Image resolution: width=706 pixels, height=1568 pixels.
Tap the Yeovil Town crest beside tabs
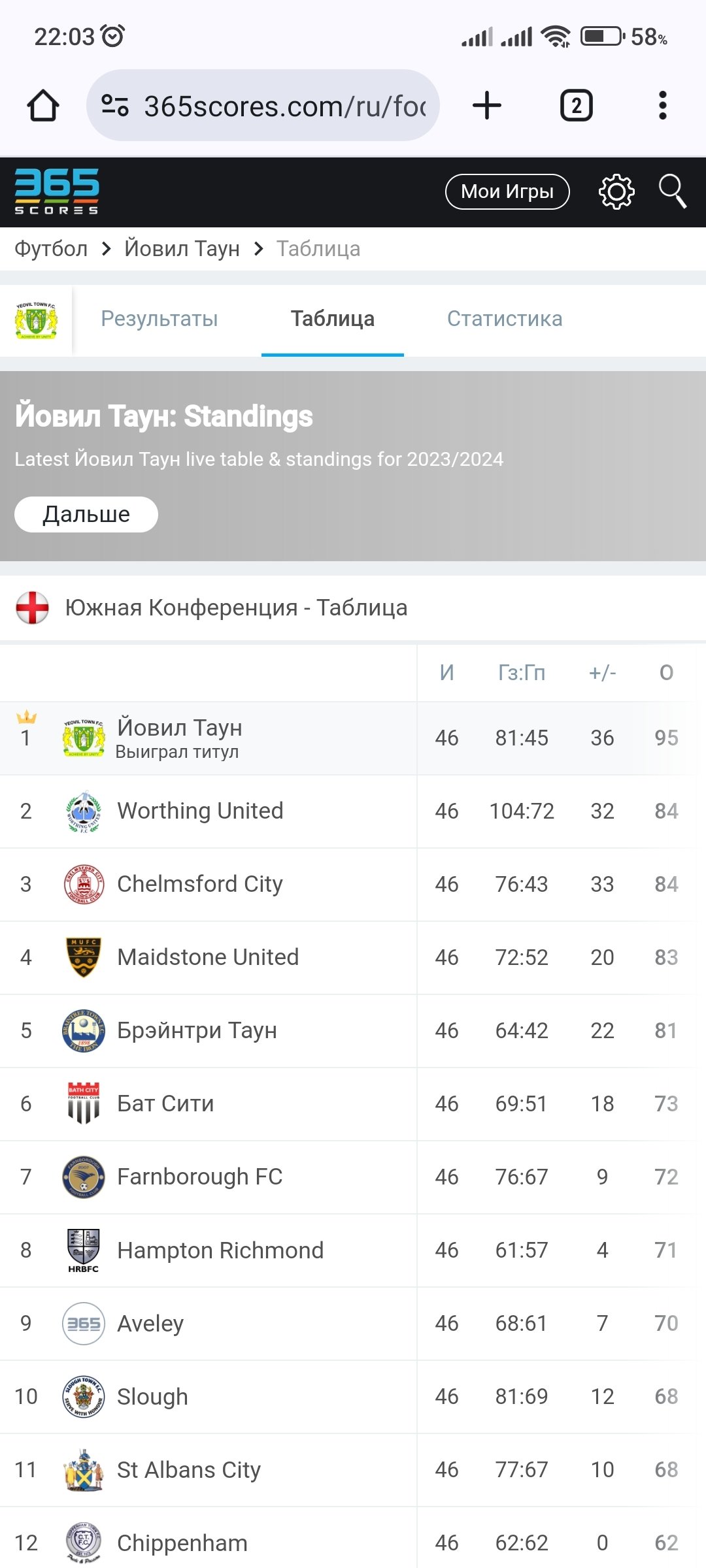coord(36,320)
